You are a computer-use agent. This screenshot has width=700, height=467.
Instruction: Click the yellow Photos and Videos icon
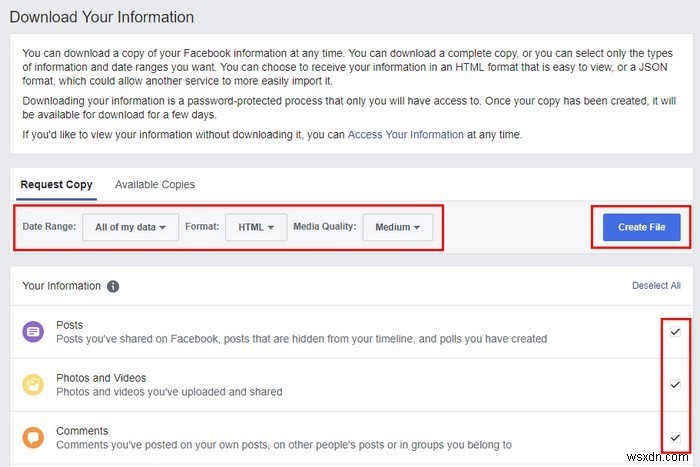(x=33, y=385)
